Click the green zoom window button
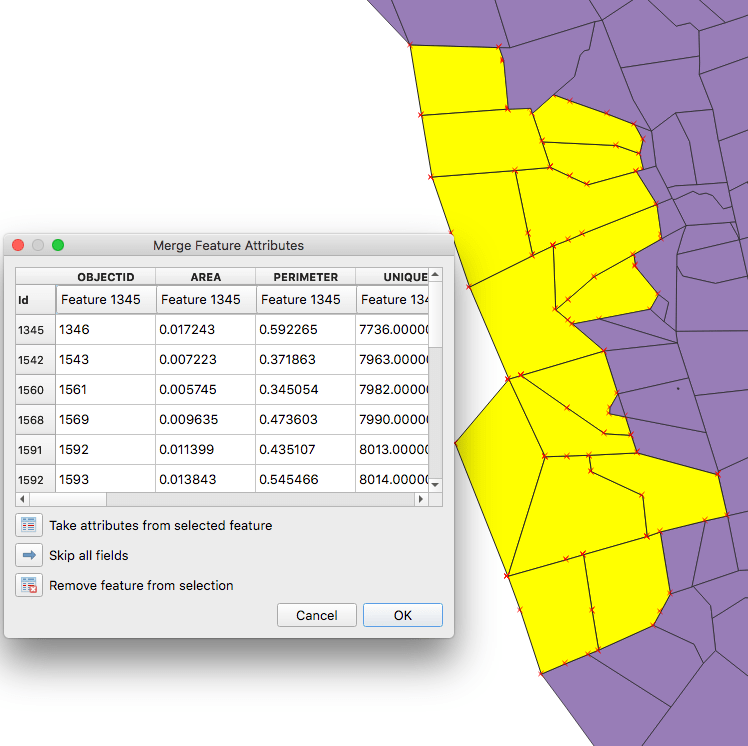748x746 pixels. coord(58,245)
